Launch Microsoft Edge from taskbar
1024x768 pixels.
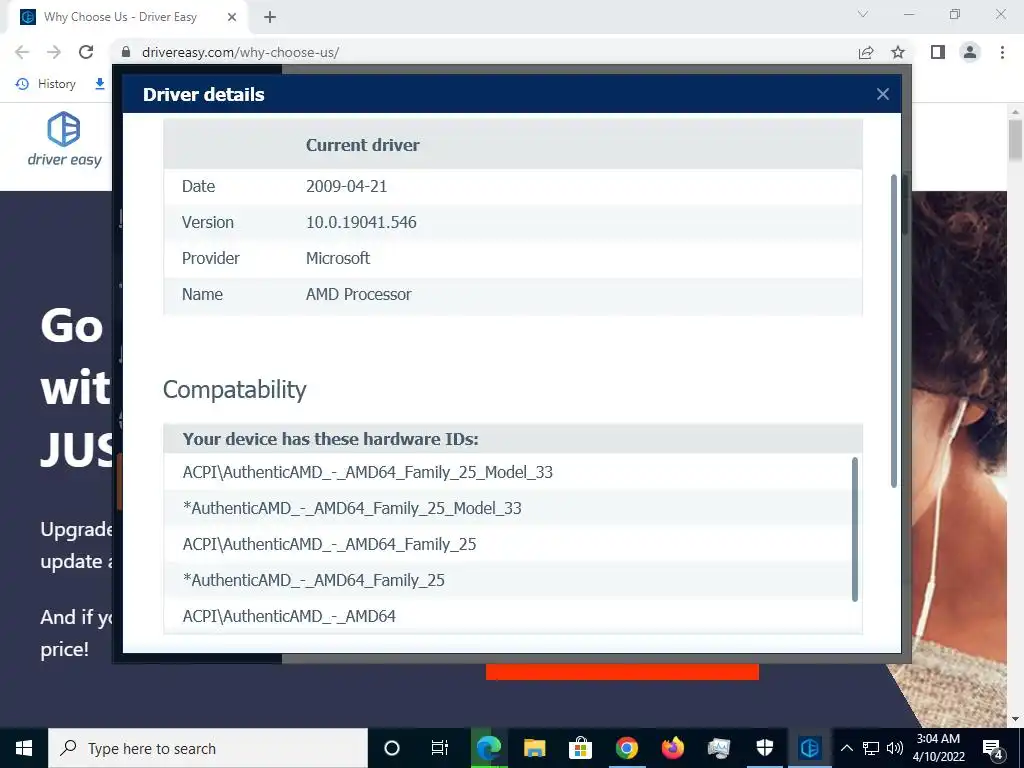click(488, 748)
